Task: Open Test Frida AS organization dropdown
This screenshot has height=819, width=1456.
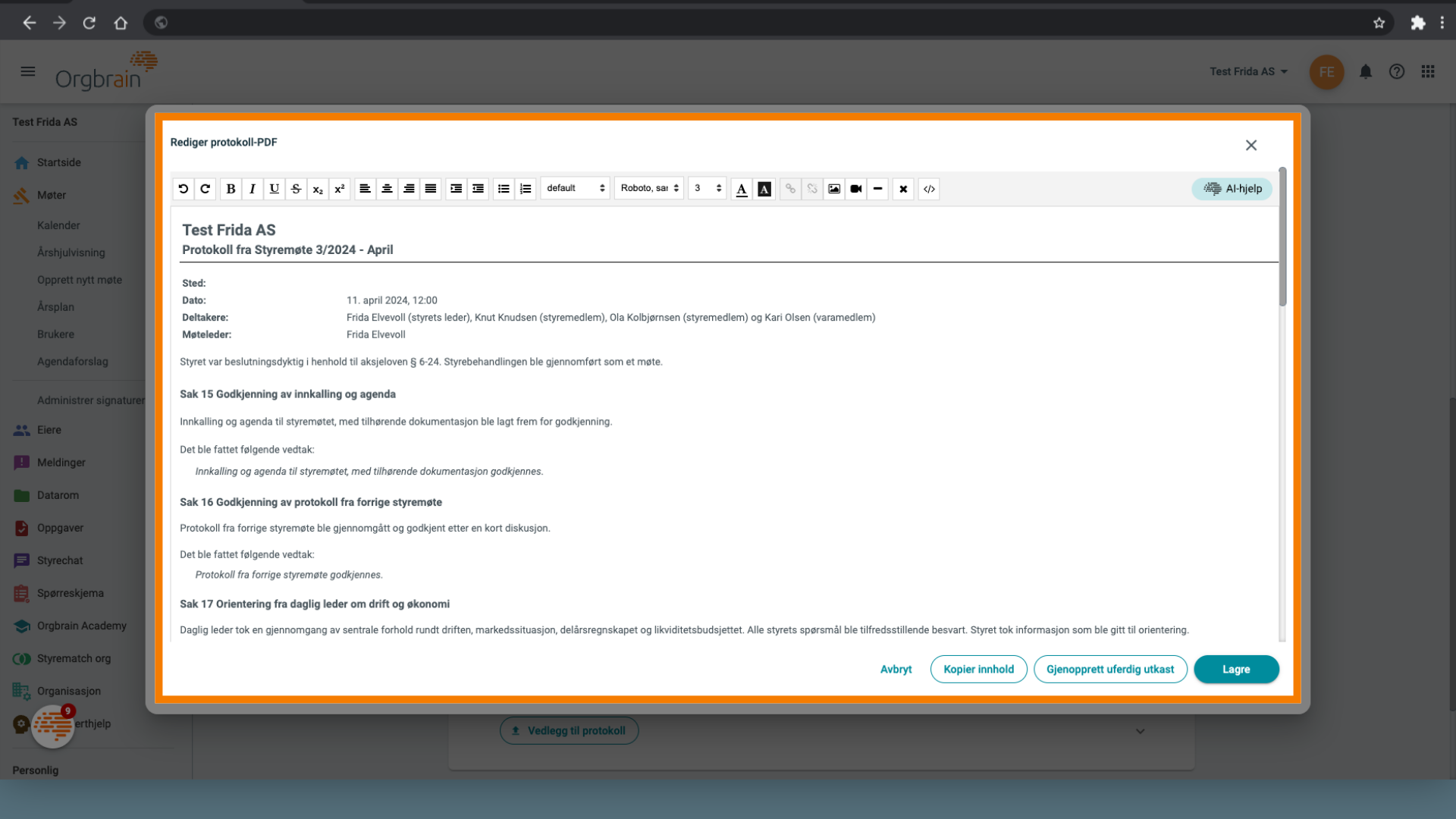Action: click(1248, 71)
